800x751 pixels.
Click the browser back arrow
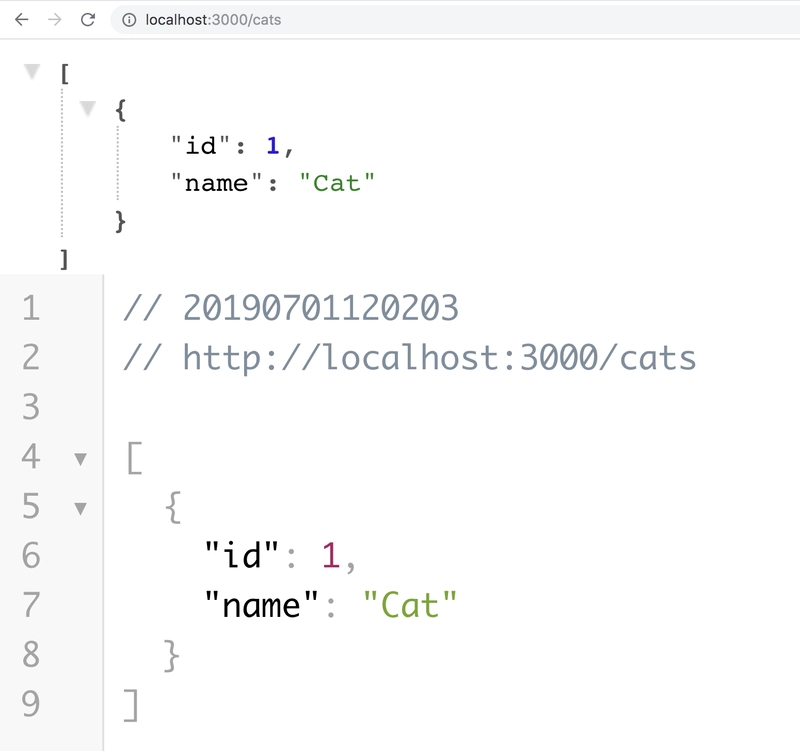pyautogui.click(x=21, y=20)
